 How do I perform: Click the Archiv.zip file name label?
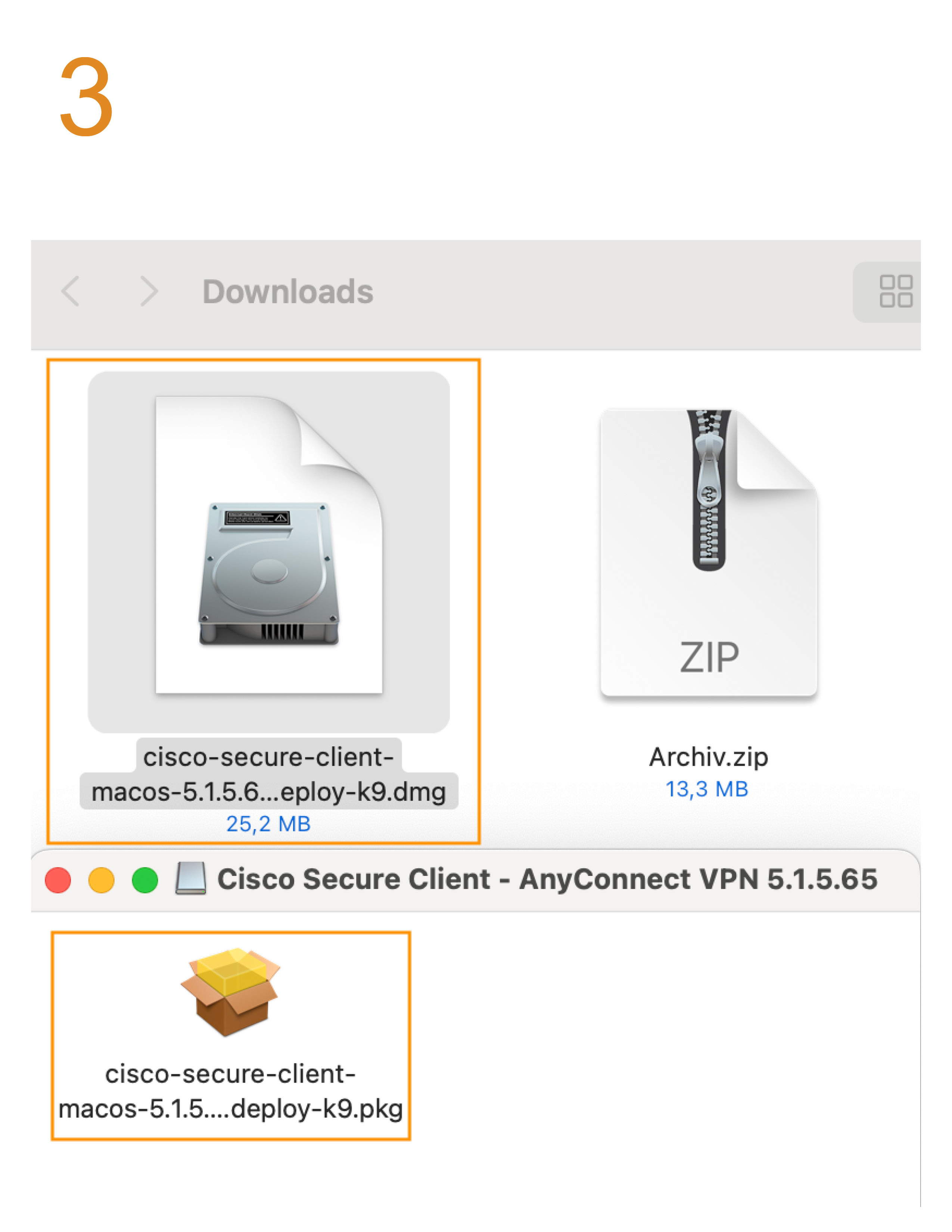point(708,757)
